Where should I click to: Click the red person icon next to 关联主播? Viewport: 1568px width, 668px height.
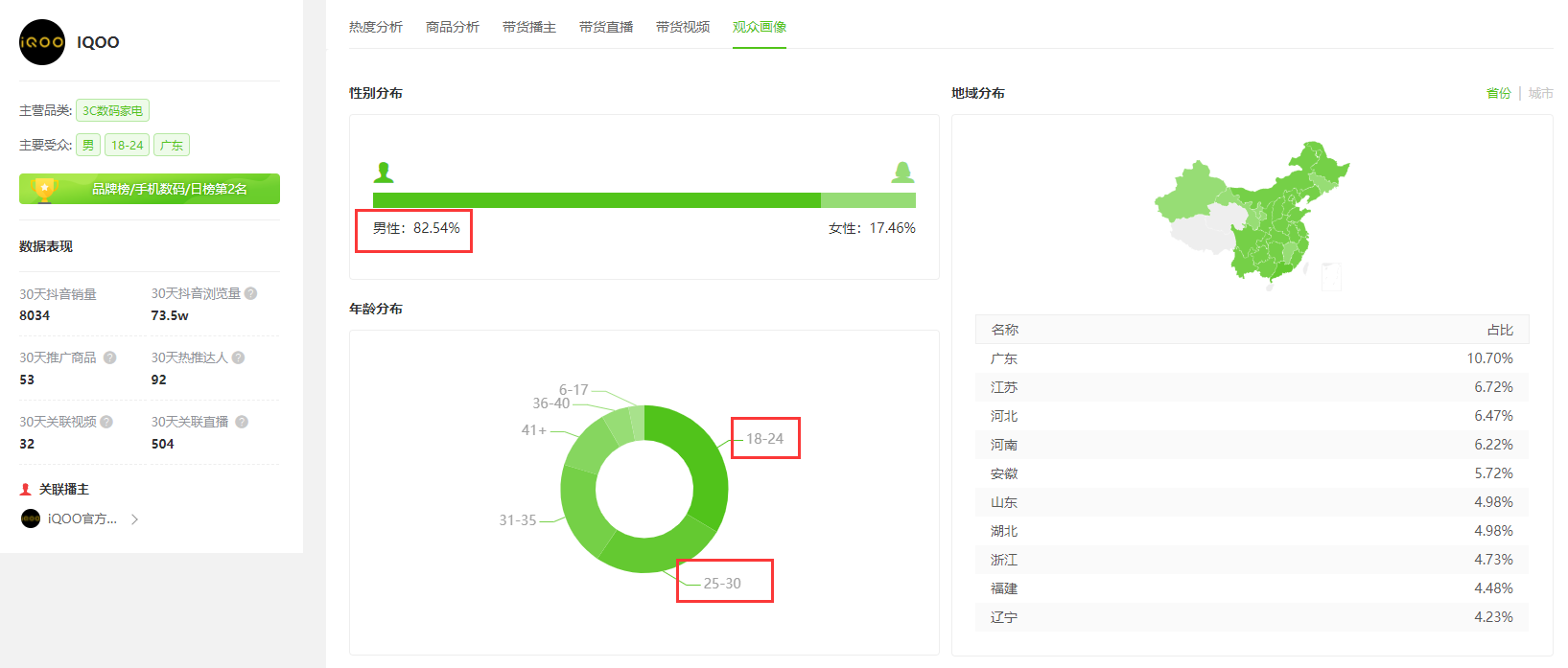[x=26, y=489]
